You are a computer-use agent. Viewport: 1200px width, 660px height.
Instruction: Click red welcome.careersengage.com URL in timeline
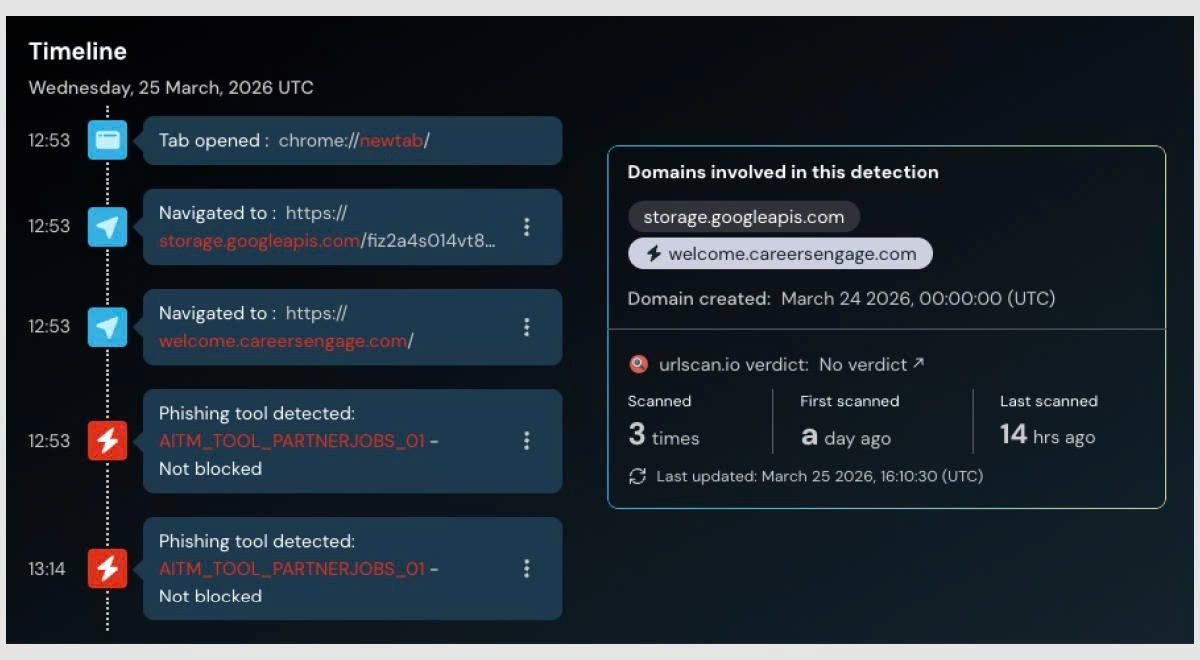283,341
